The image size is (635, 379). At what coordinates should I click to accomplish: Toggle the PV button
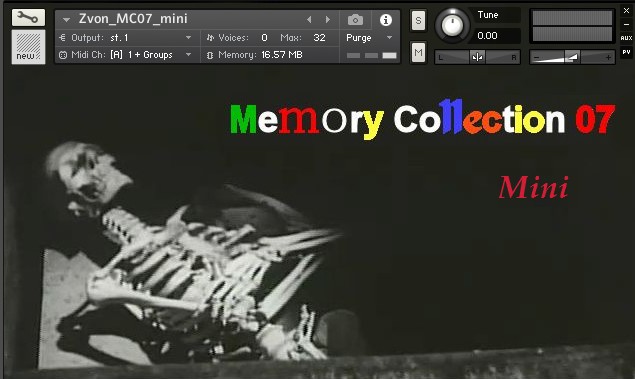626,52
